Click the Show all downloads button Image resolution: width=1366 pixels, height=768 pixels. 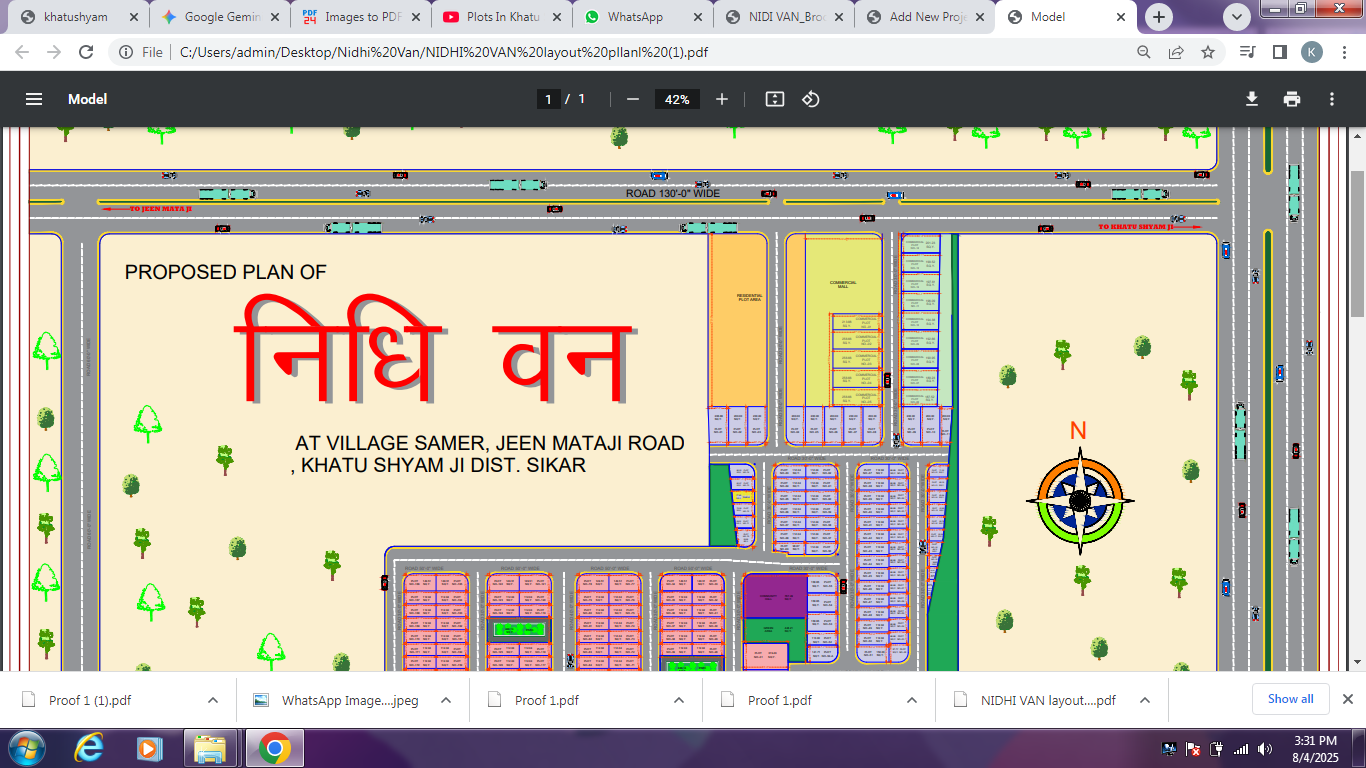point(1290,699)
